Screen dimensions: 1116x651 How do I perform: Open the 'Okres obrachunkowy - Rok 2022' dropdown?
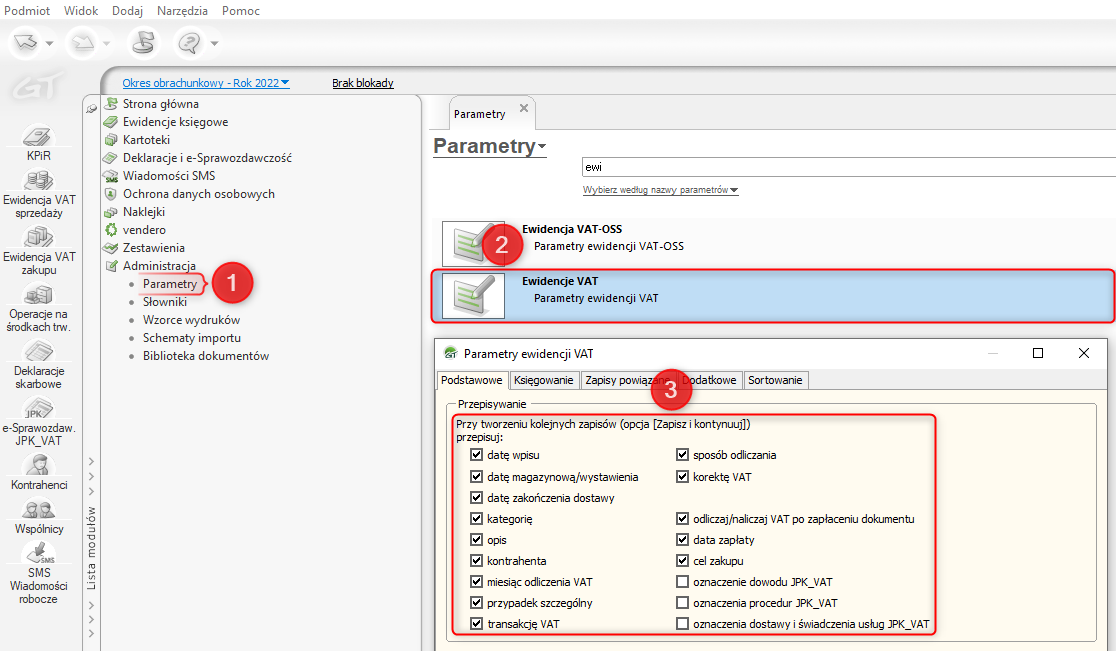[x=206, y=83]
